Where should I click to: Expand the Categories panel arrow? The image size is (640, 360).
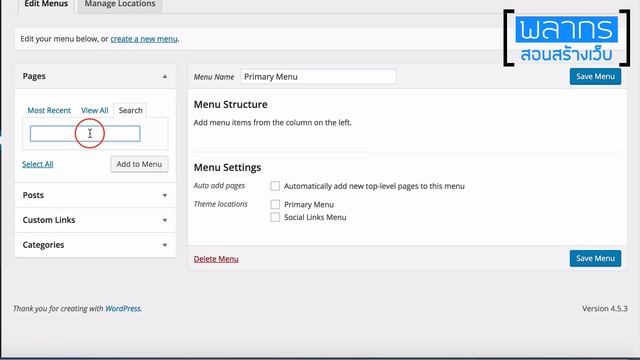(164, 245)
